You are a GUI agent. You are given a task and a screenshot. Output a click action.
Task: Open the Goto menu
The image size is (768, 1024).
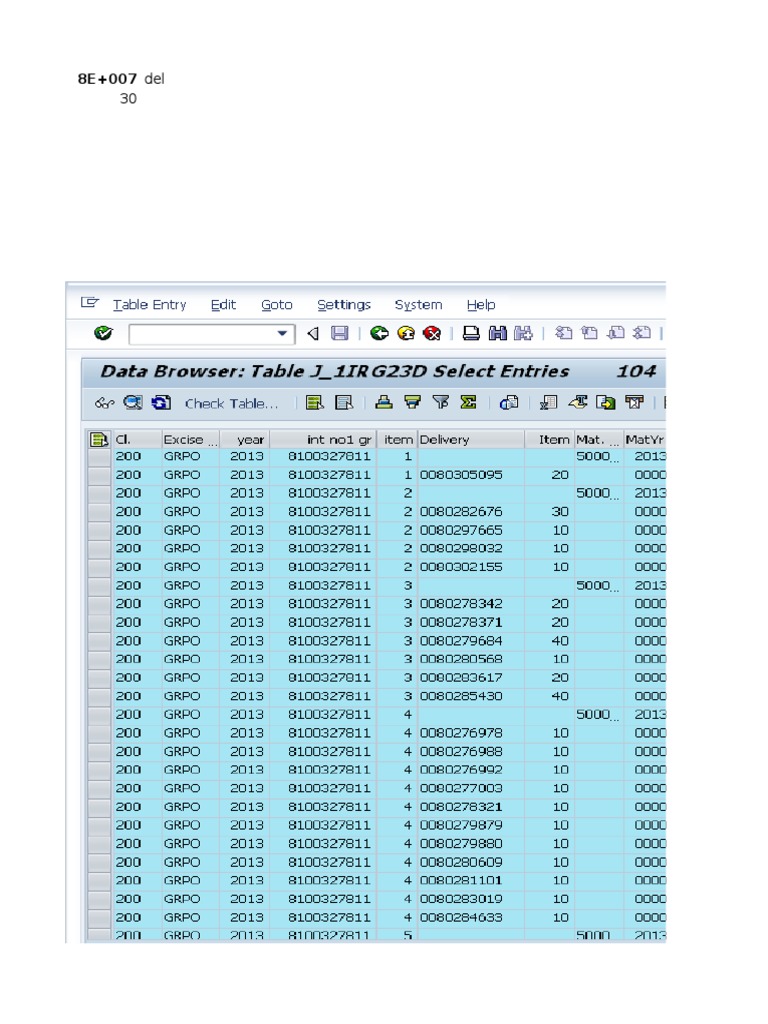click(x=277, y=305)
